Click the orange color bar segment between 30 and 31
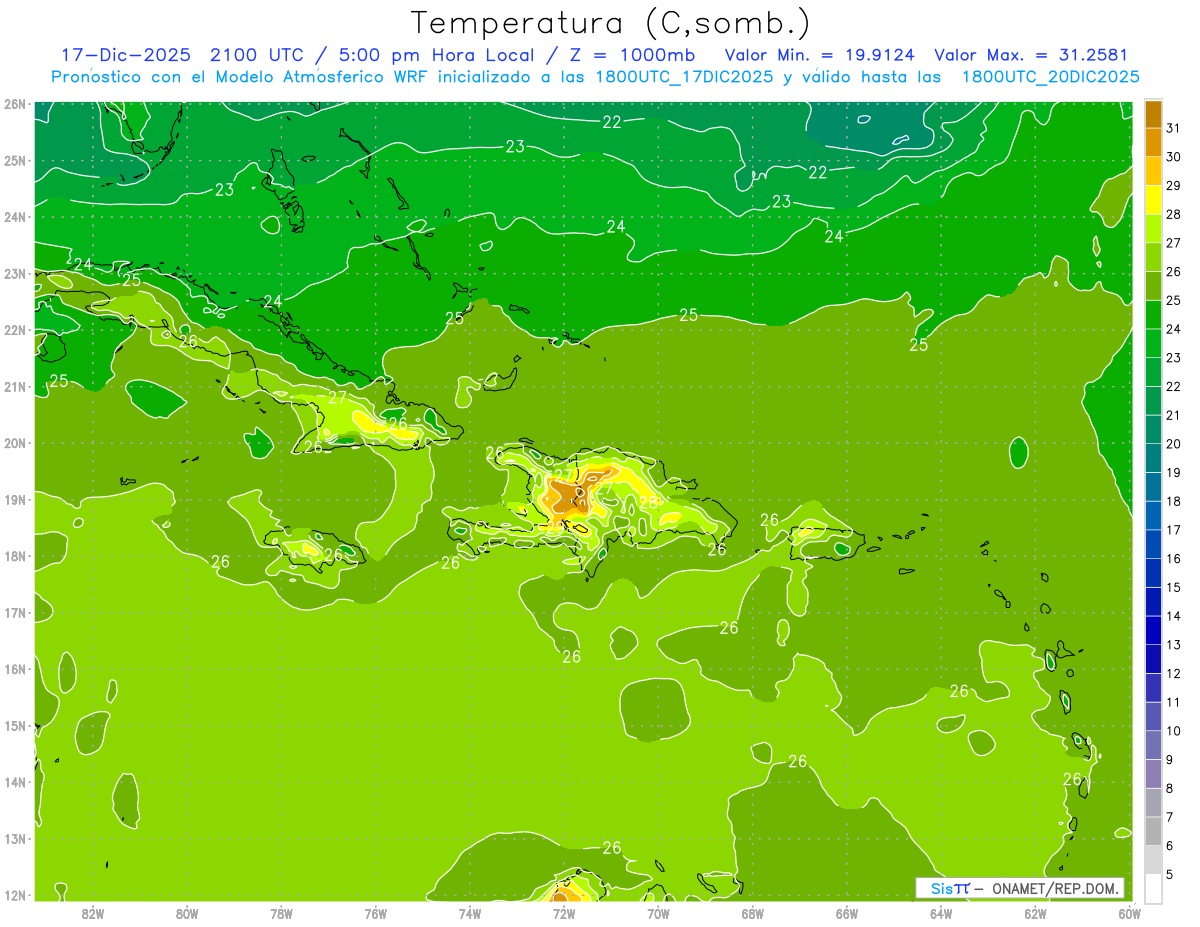 [x=1153, y=142]
